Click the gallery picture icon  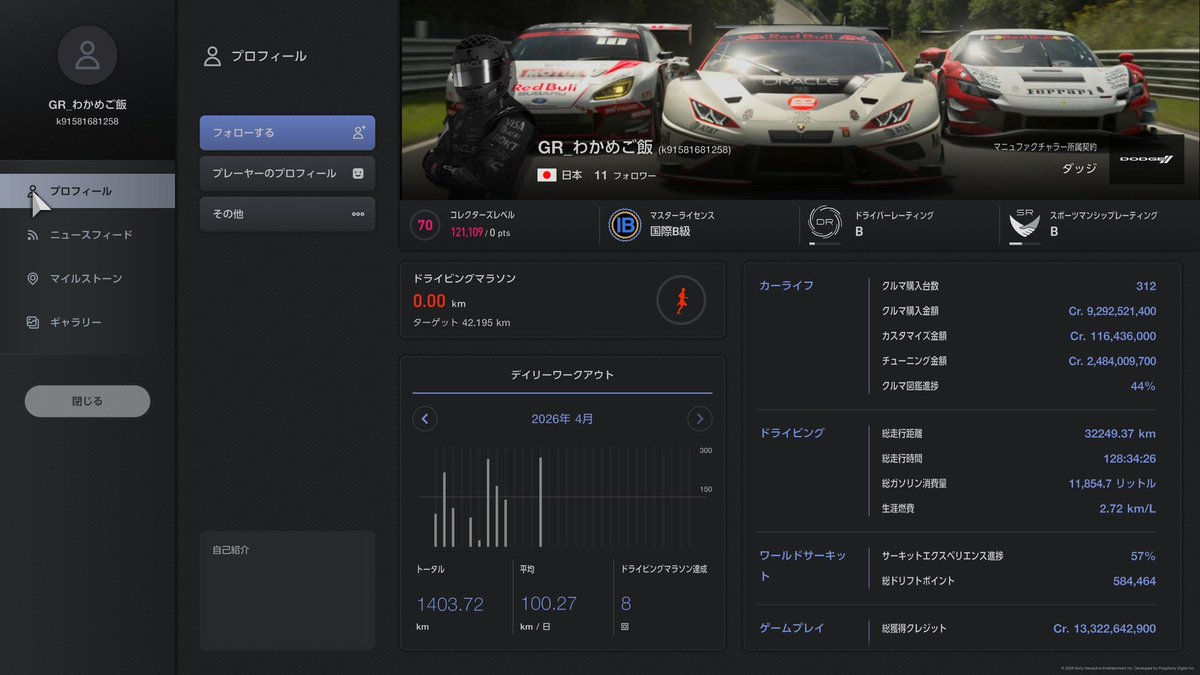(x=33, y=322)
